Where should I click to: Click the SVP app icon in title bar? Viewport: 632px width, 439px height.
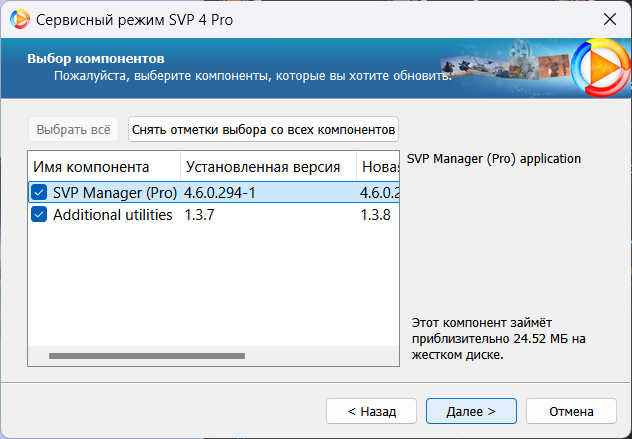pos(19,19)
